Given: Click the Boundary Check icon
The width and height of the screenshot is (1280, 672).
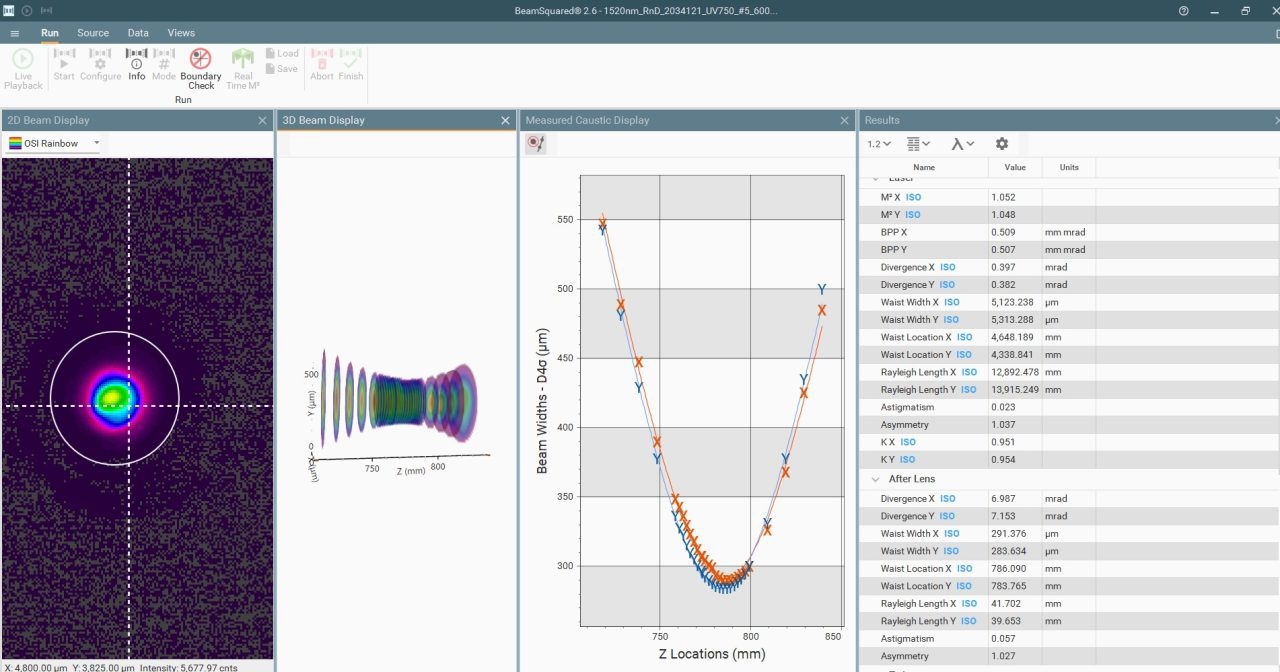Looking at the screenshot, I should point(201,58).
